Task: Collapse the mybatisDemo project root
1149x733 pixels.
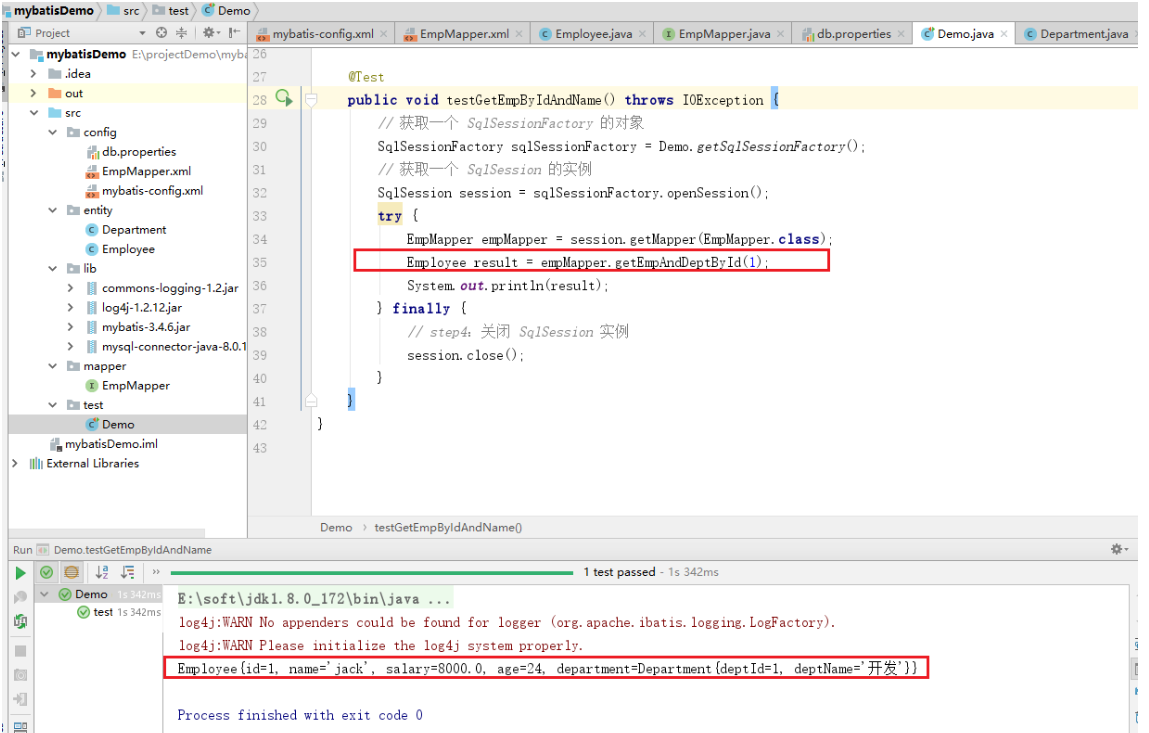Action: (15, 54)
